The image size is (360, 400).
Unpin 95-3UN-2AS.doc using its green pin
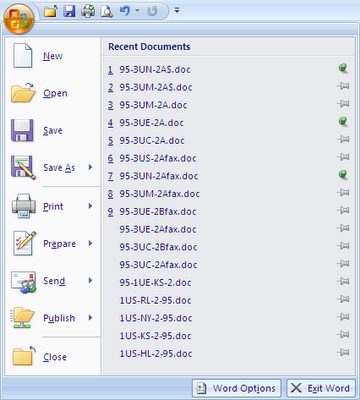pyautogui.click(x=343, y=68)
